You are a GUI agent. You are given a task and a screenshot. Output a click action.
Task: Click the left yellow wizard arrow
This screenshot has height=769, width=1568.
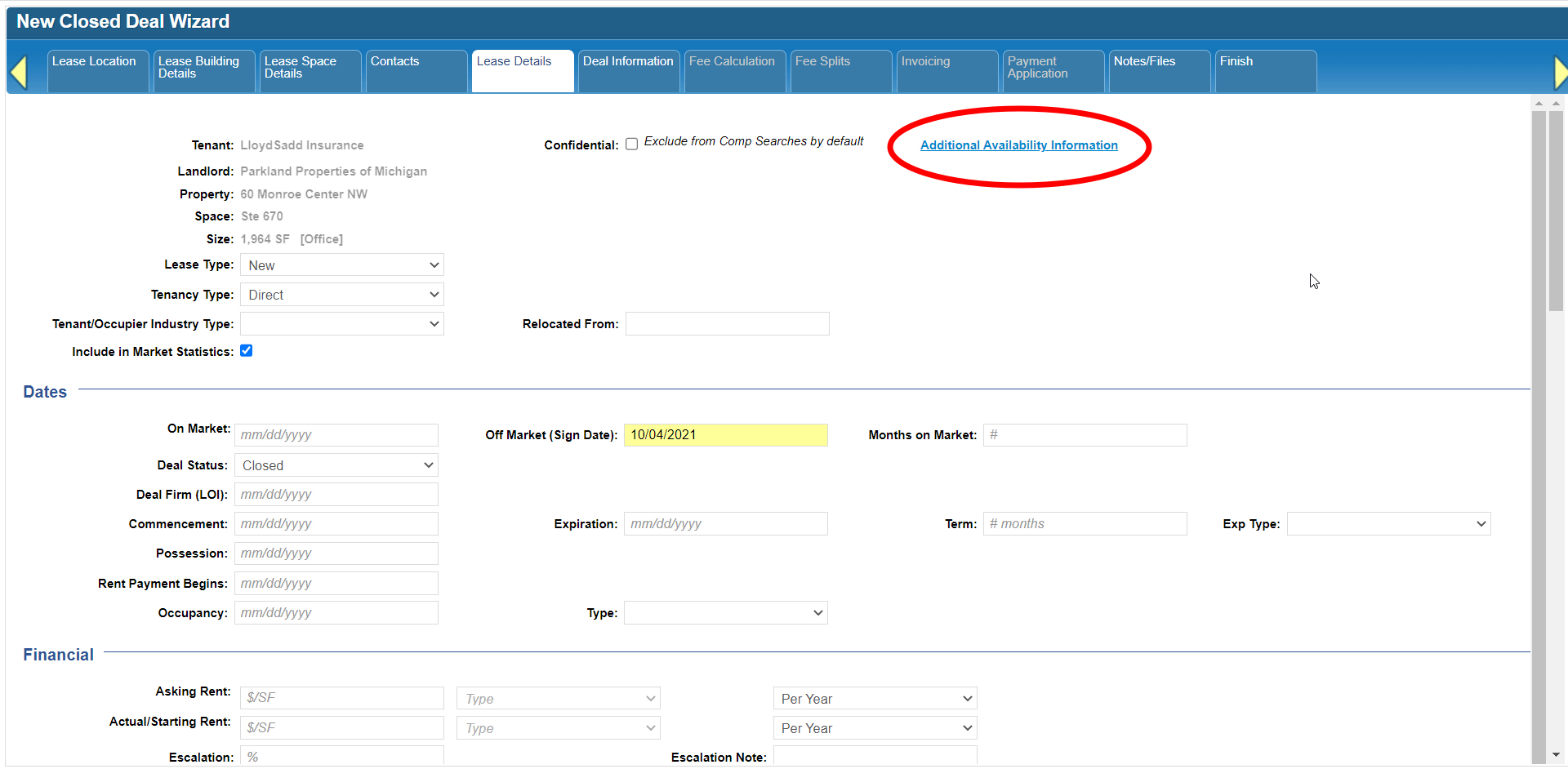19,72
